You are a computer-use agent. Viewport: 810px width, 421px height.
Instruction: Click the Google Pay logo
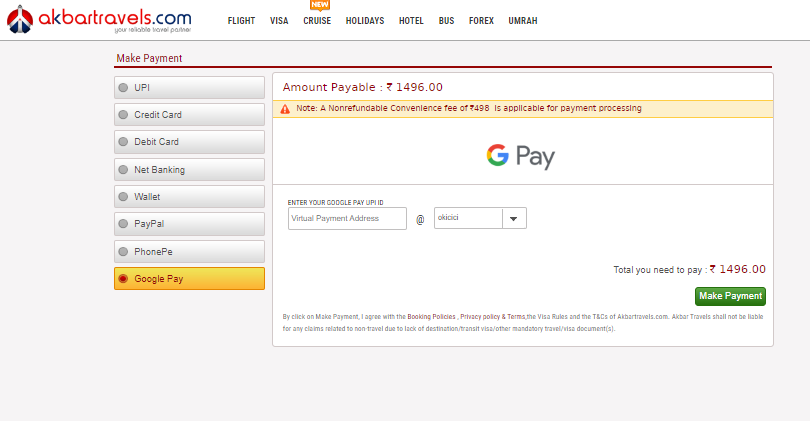(x=521, y=156)
